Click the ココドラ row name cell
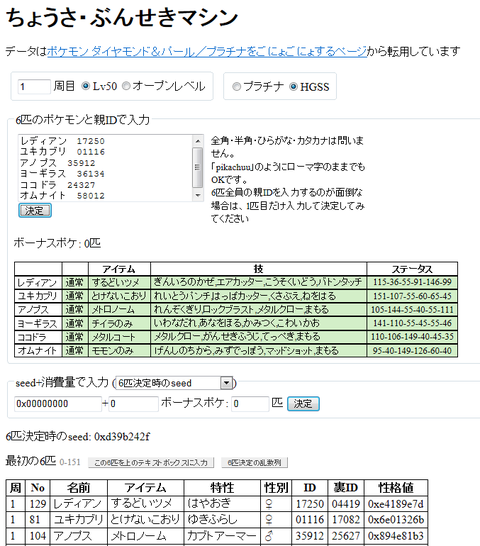480x546 pixels. pos(38,337)
